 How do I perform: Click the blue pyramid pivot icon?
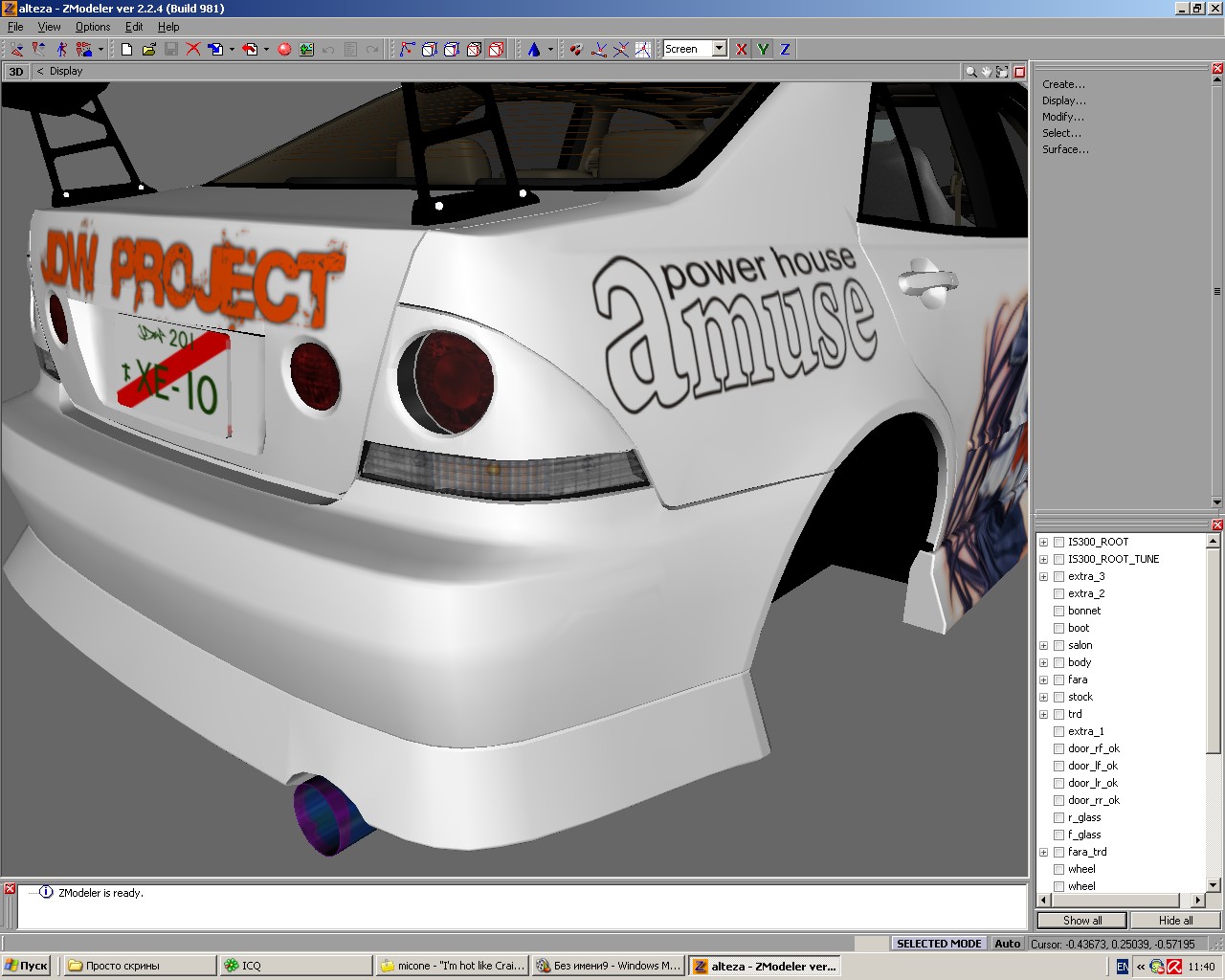point(534,49)
